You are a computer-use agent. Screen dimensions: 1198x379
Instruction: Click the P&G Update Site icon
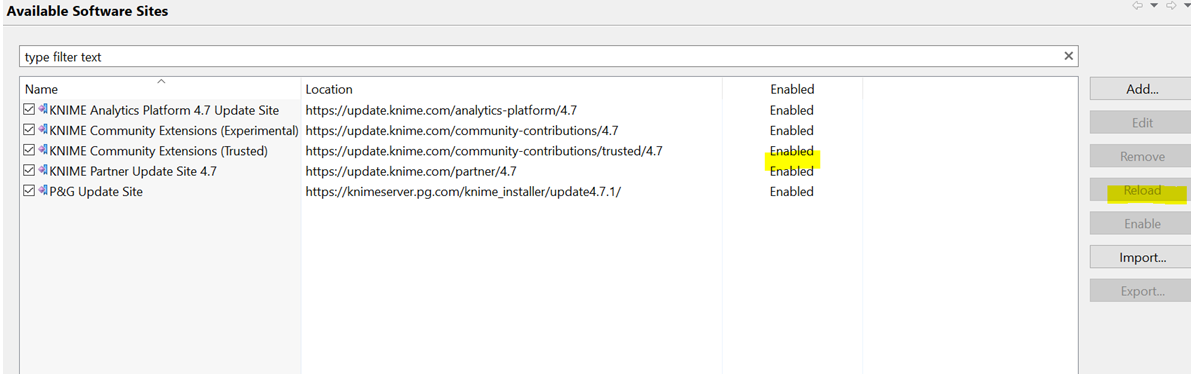tap(43, 191)
